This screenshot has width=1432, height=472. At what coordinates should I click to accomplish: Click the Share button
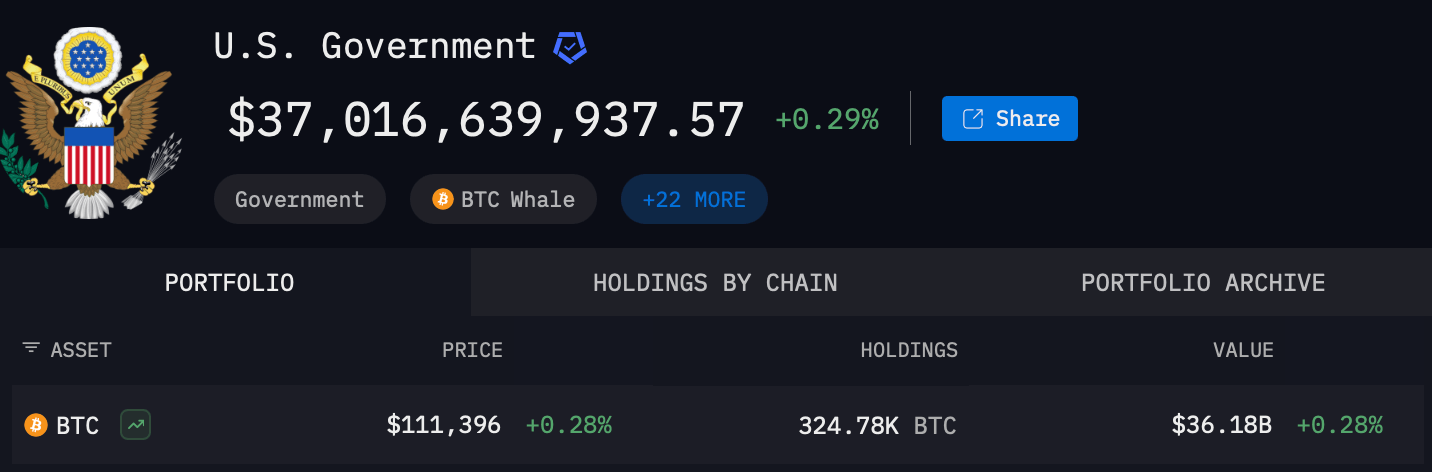click(1009, 119)
